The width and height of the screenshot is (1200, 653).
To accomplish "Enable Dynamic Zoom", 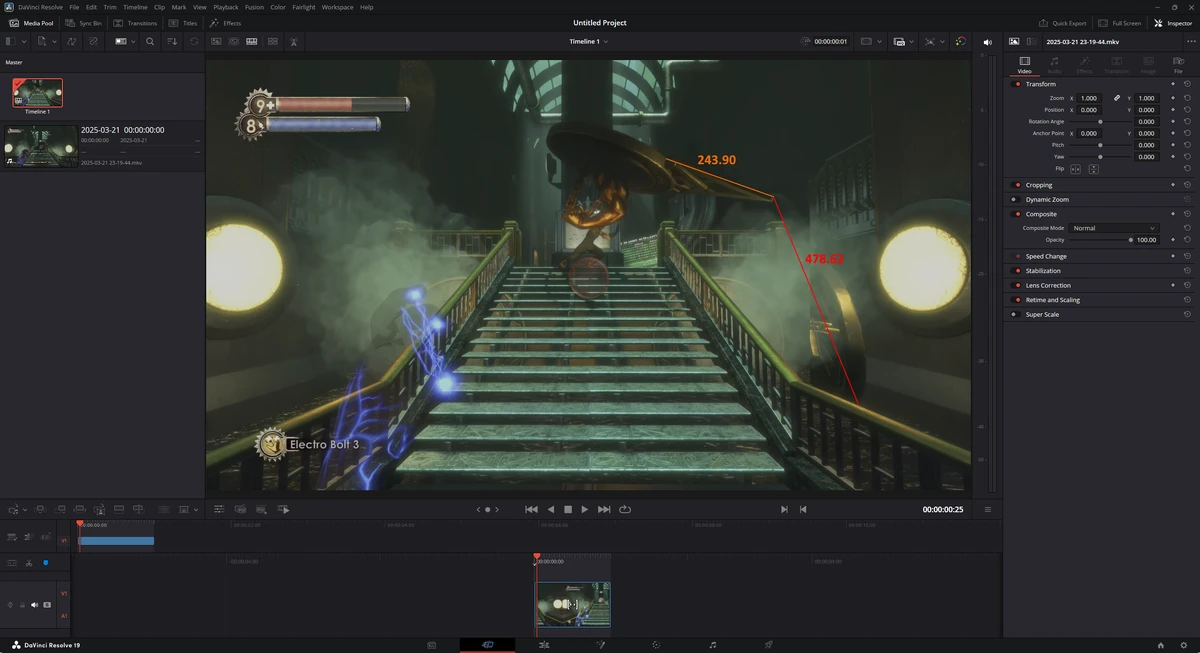I will point(1013,200).
